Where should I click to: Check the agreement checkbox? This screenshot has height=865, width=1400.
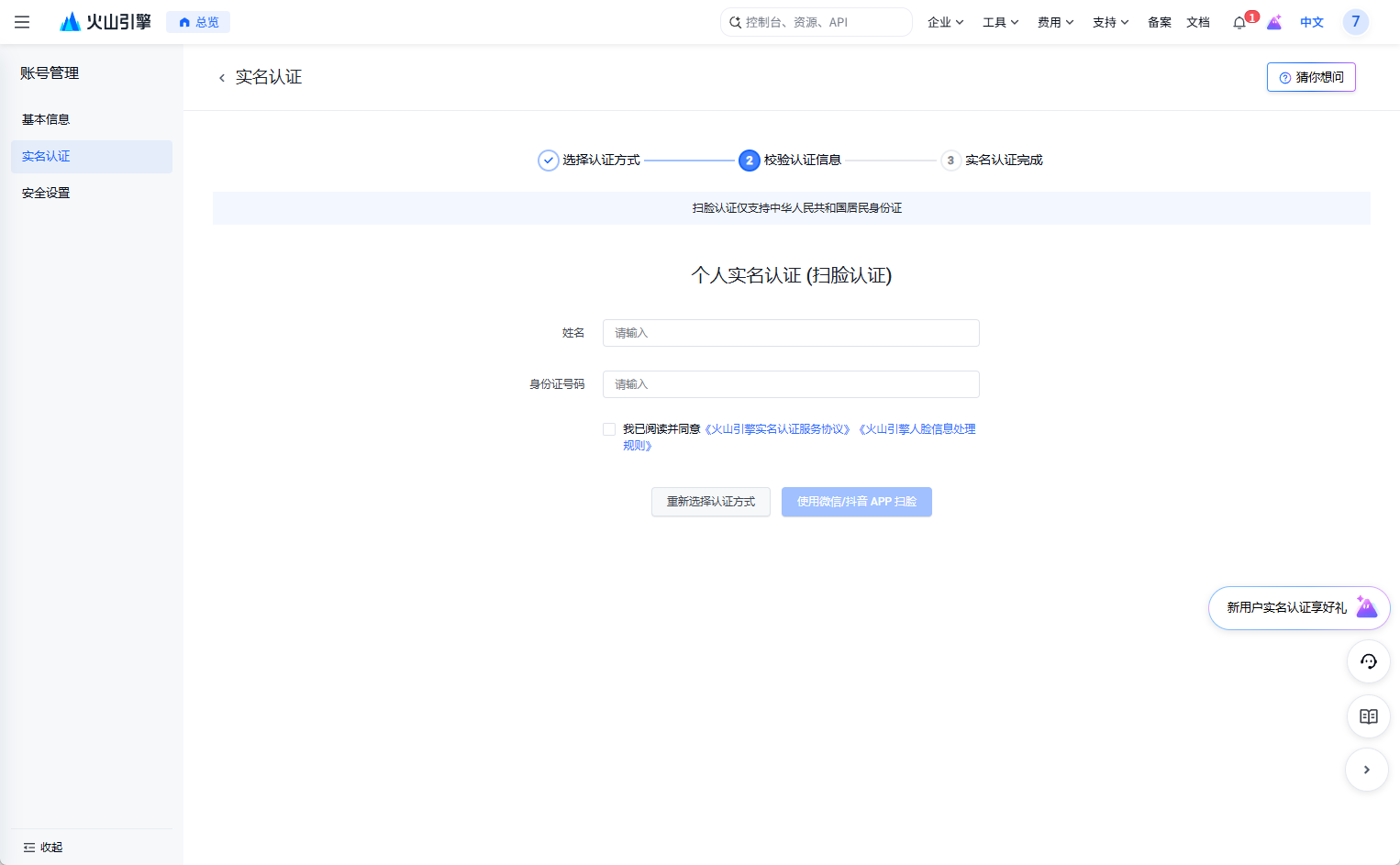(x=609, y=429)
